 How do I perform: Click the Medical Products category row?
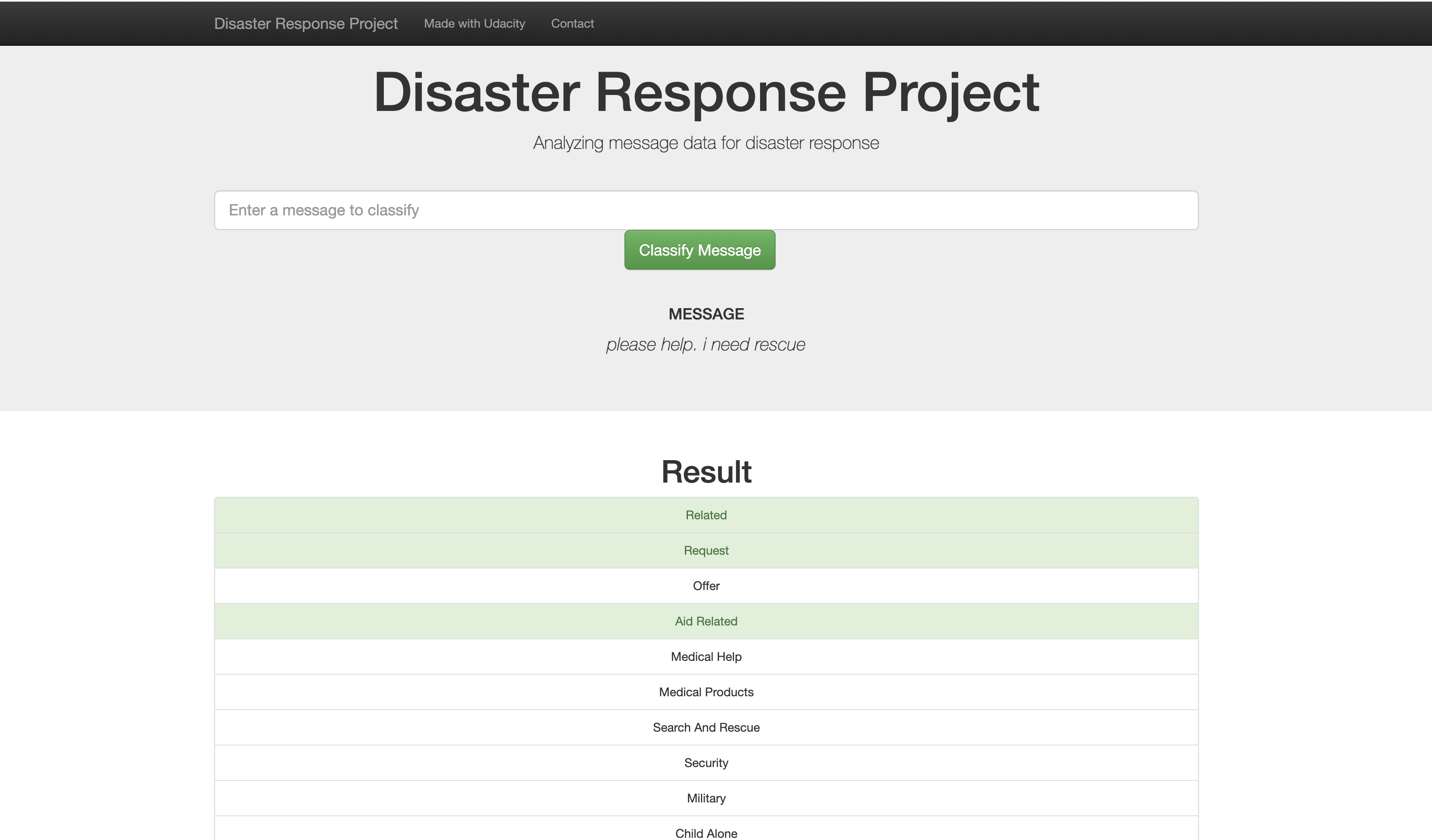tap(706, 692)
